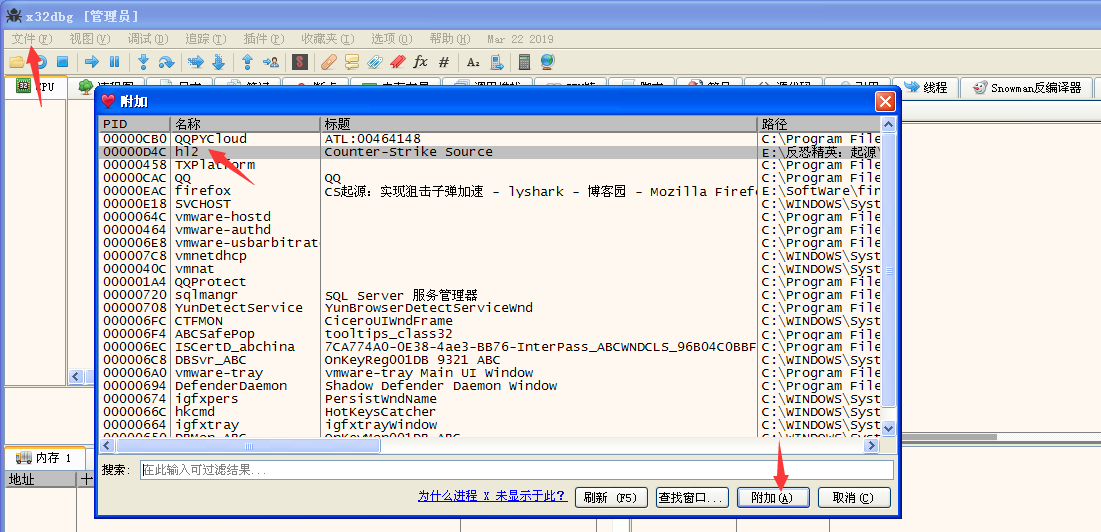Open the Calculator toolbar icon
This screenshot has width=1101, height=532.
[x=524, y=62]
